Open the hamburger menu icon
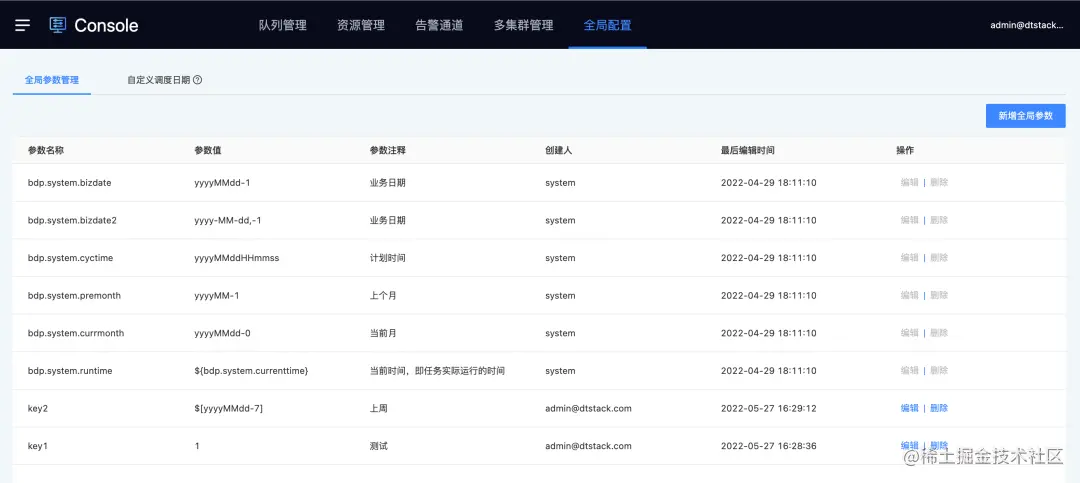 click(23, 25)
